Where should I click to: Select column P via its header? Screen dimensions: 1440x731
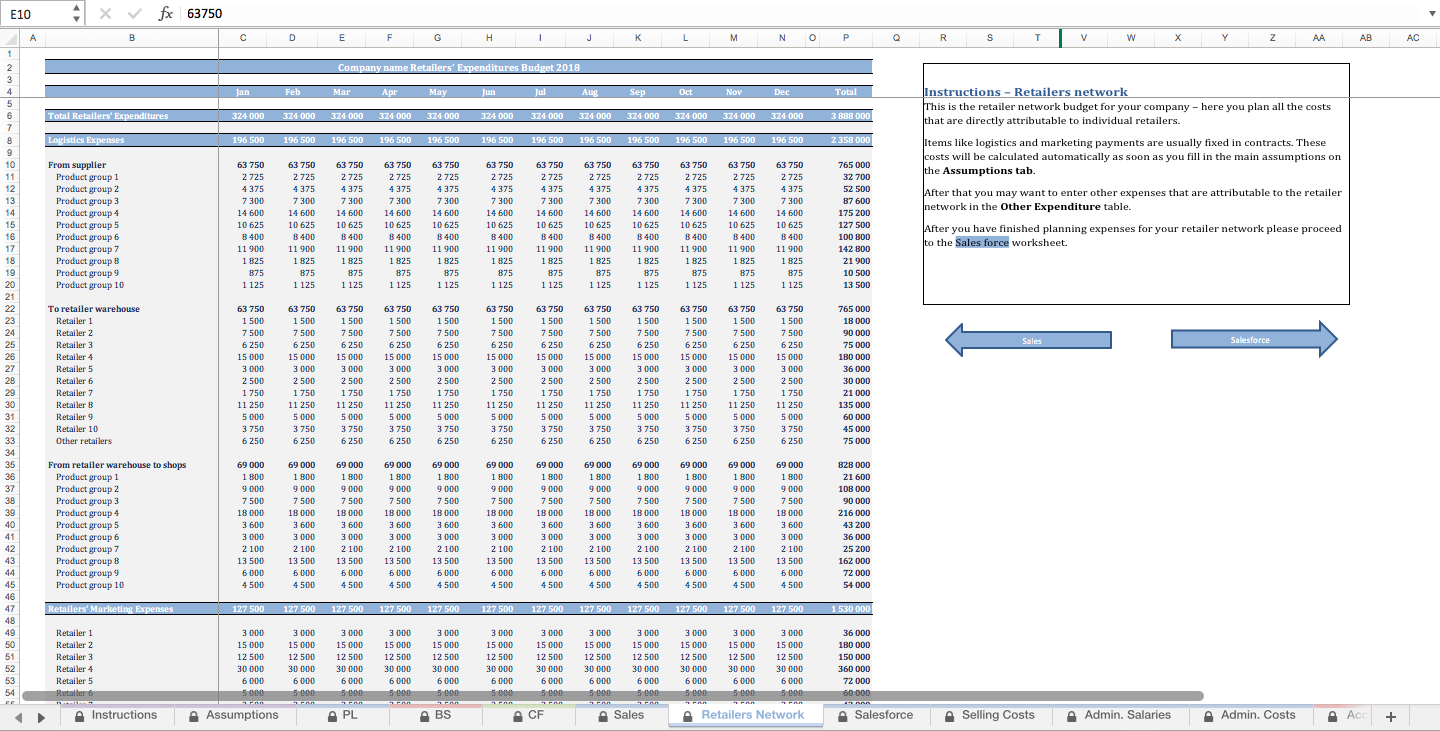click(846, 38)
